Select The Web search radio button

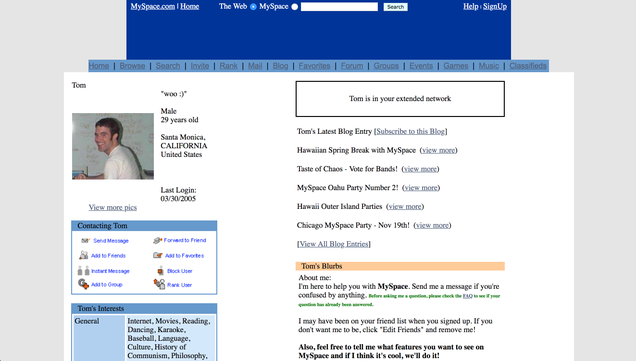pos(253,6)
